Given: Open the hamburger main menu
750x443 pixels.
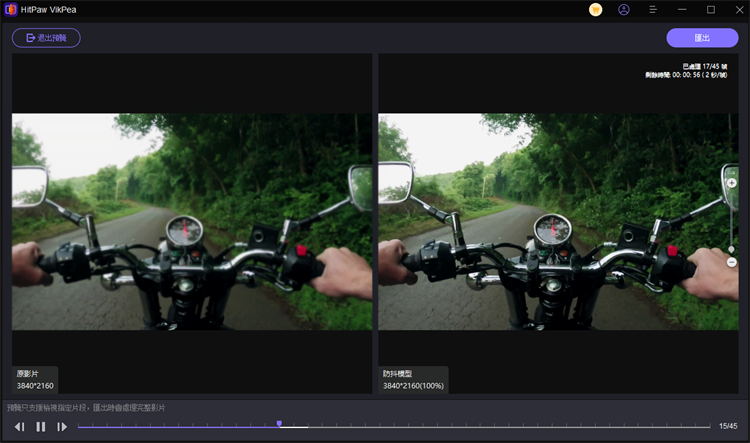Looking at the screenshot, I should coord(653,10).
